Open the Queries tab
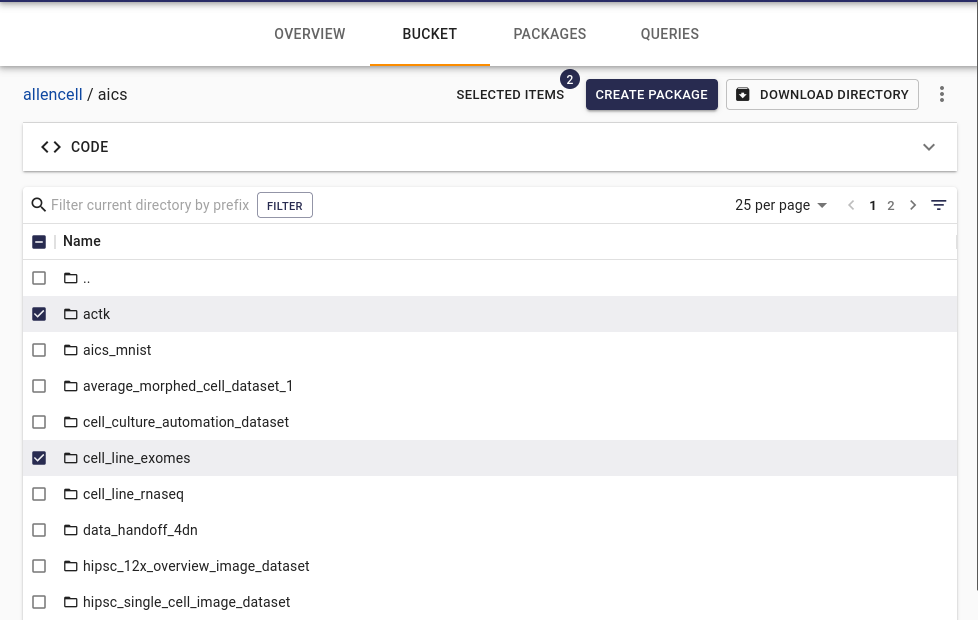Image resolution: width=978 pixels, height=620 pixels. (x=669, y=34)
